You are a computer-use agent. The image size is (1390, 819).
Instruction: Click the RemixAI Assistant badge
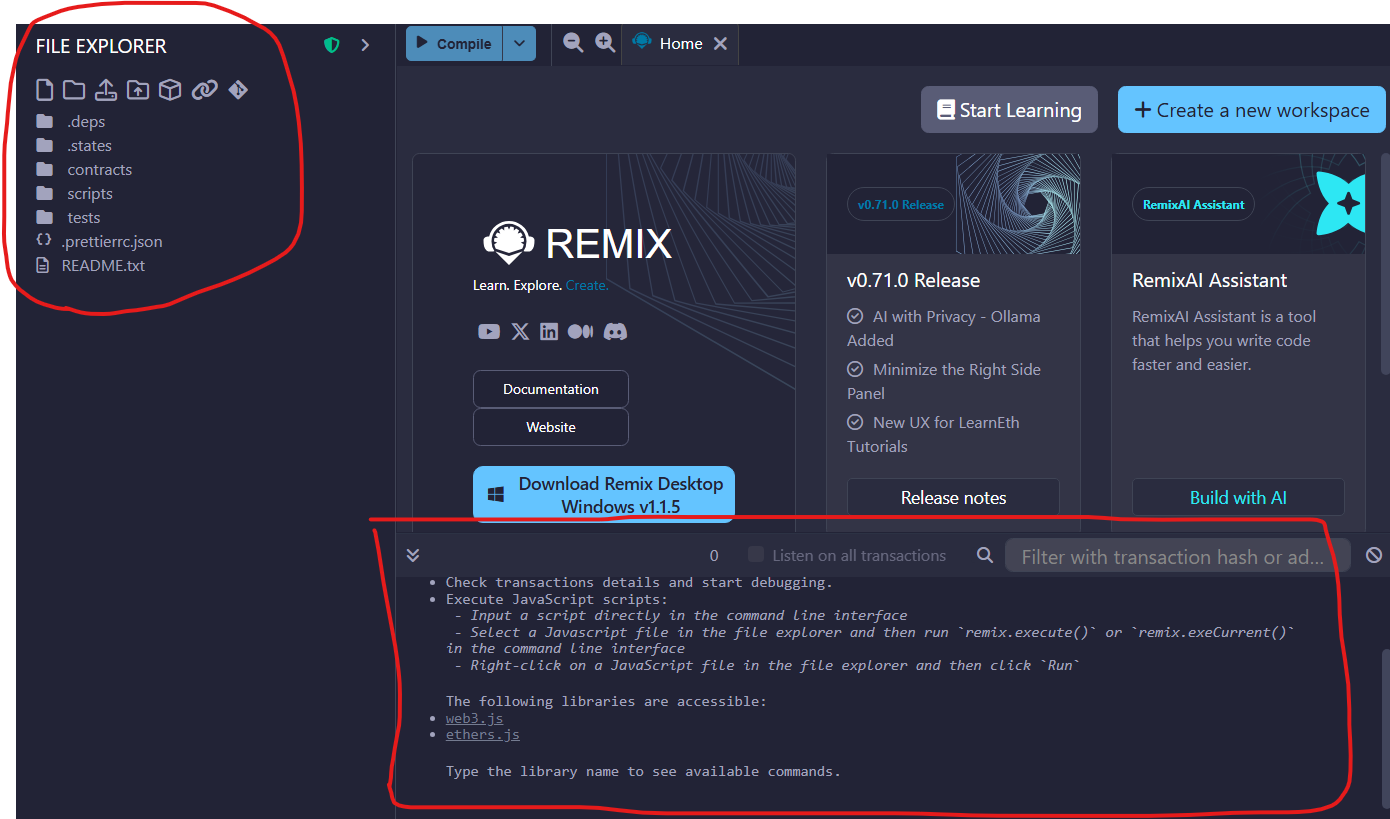click(x=1194, y=204)
